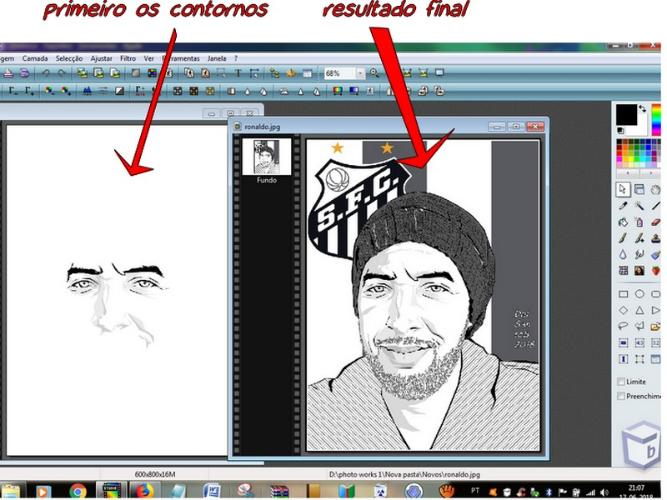The image size is (667, 500).
Task: Select the paint bucket fill tool
Action: (x=623, y=222)
